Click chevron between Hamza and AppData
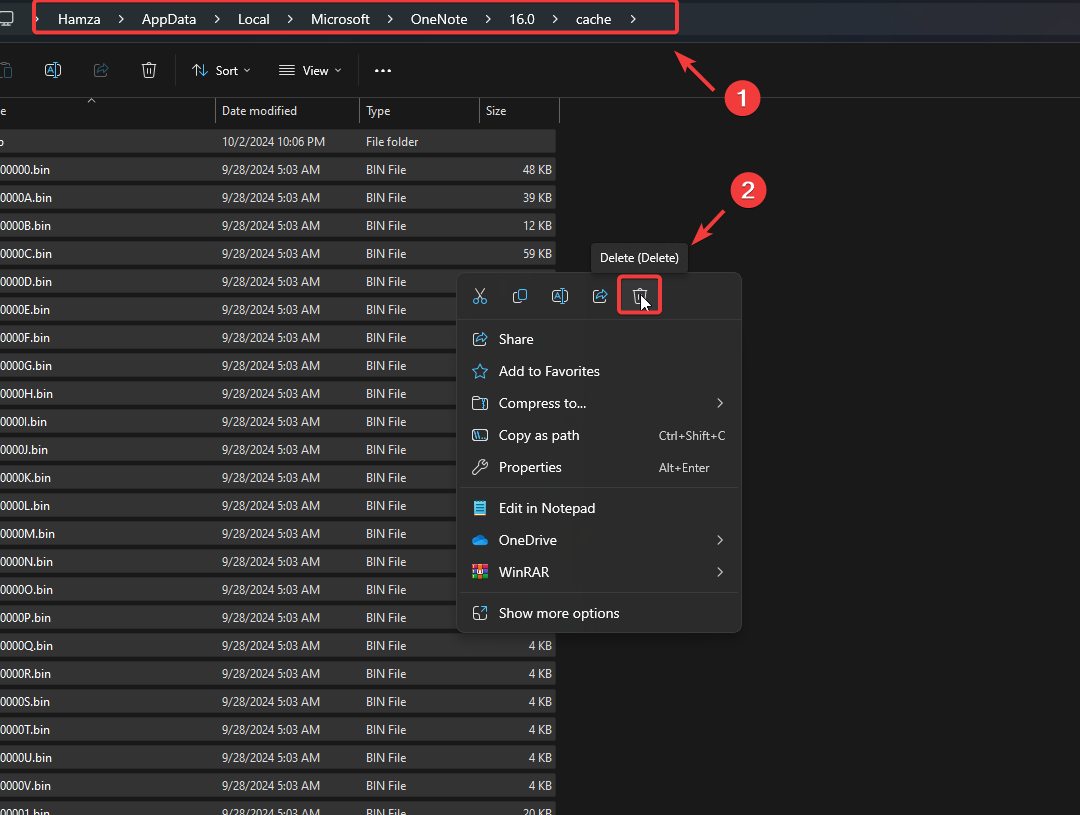Image resolution: width=1080 pixels, height=815 pixels. (121, 19)
